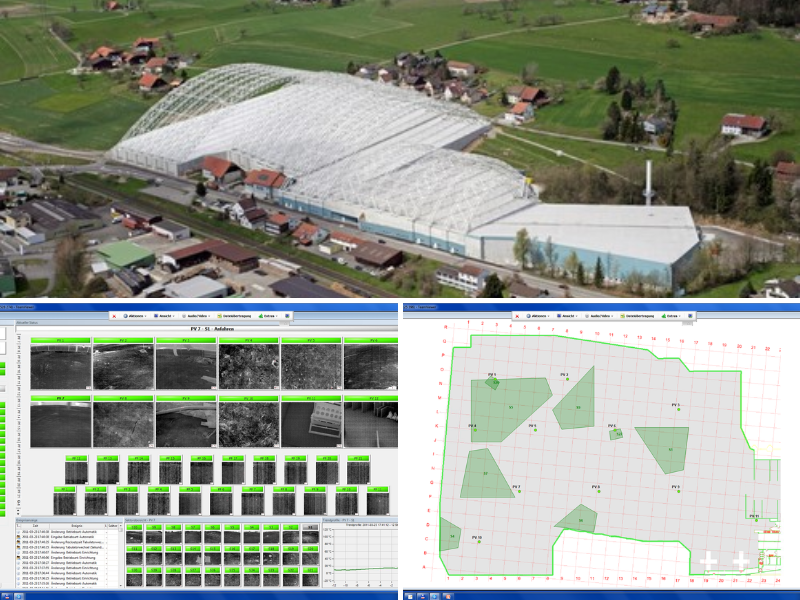The image size is (800, 600).
Task: Open Aktionen menu in right map window
Action: click(x=538, y=316)
